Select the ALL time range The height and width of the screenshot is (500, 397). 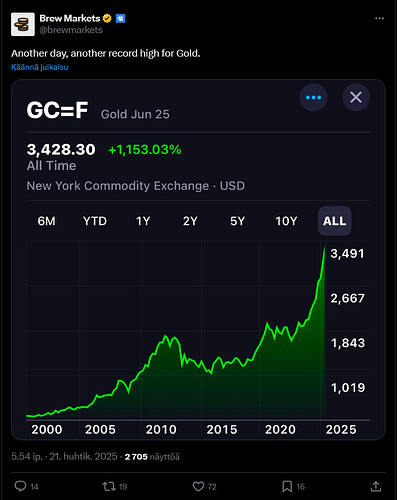coord(334,221)
